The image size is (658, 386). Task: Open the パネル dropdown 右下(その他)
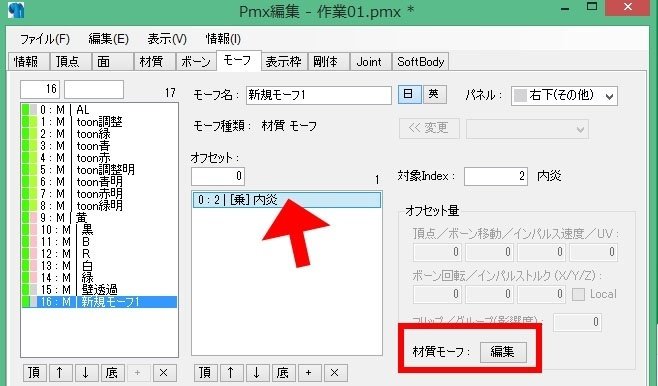(x=564, y=96)
